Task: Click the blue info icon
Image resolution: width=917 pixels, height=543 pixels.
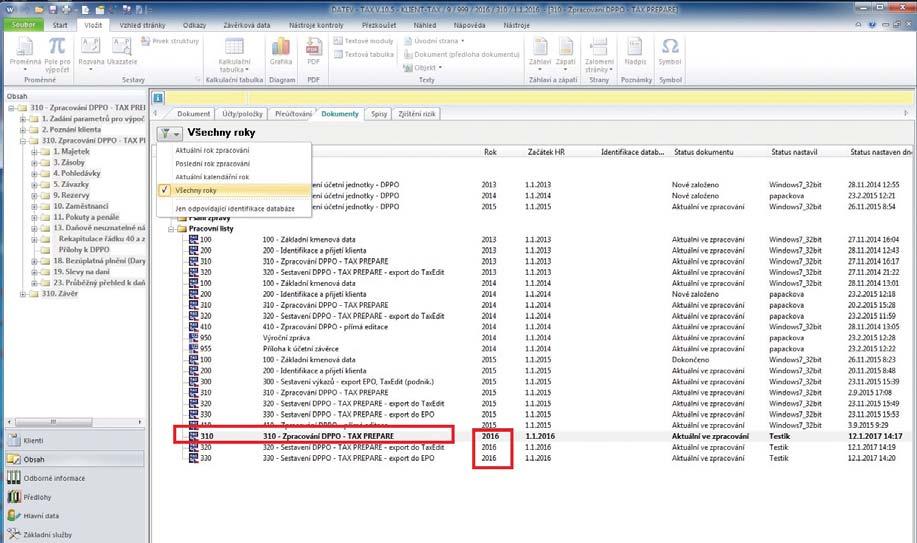Action: 158,98
